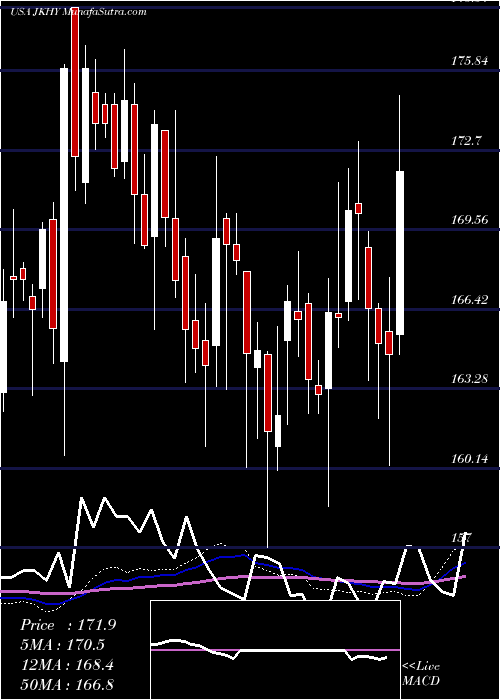Click the Price : 171.9 readout

click(68, 625)
